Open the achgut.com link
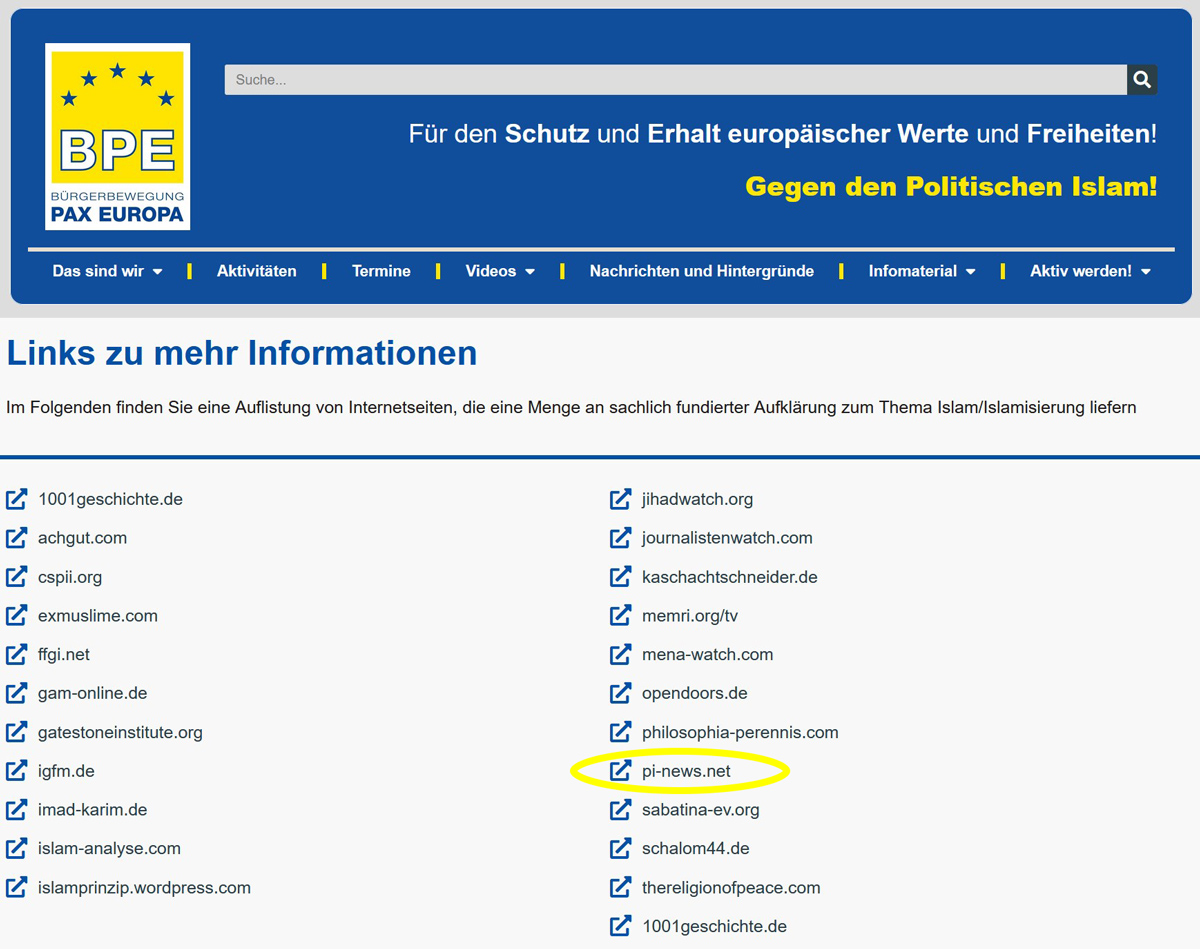The image size is (1200, 949). (x=82, y=538)
